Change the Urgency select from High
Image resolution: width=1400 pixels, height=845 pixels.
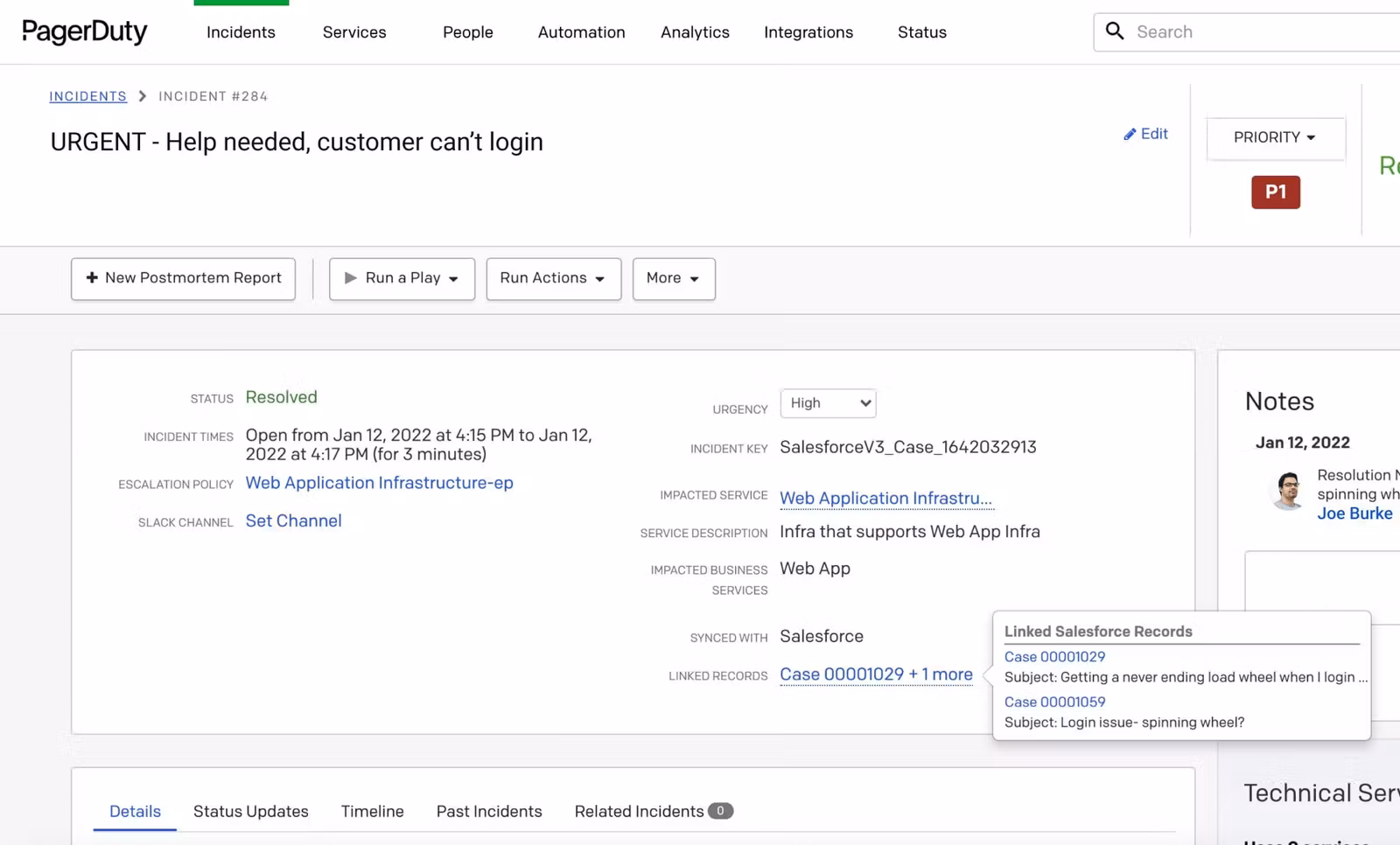click(x=828, y=403)
